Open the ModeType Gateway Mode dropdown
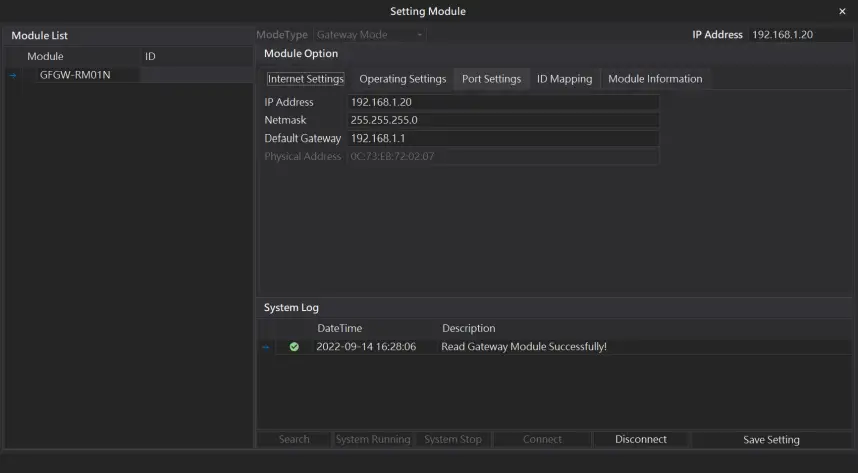The width and height of the screenshot is (858, 473). coord(370,34)
